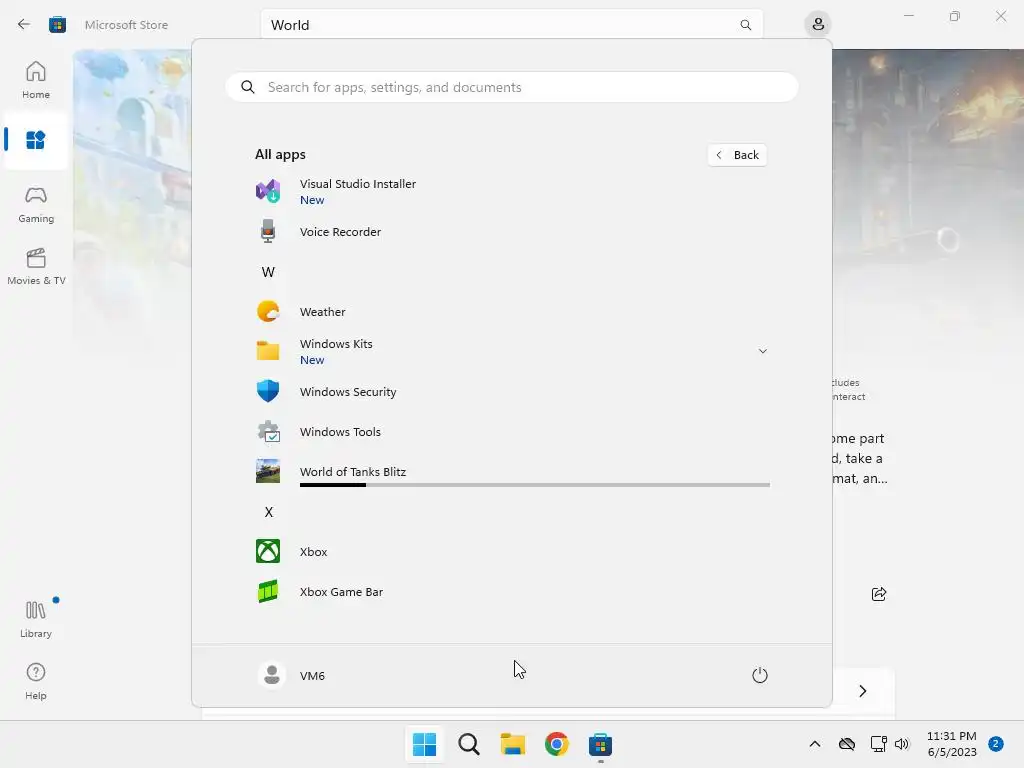Open the power options icon
The width and height of the screenshot is (1024, 768).
click(760, 675)
